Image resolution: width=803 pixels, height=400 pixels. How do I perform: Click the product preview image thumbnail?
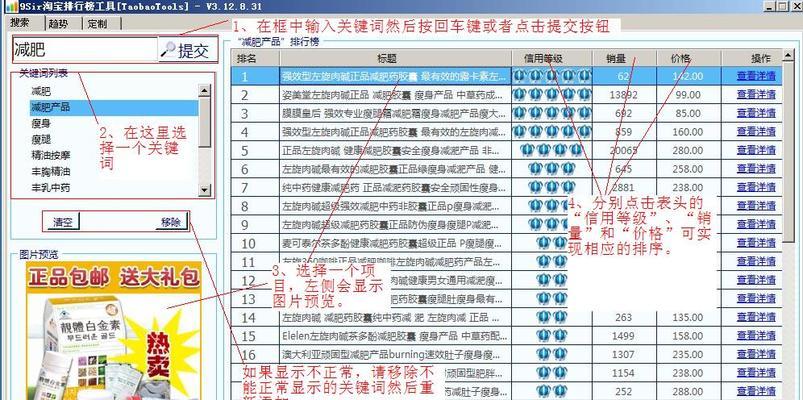click(113, 330)
